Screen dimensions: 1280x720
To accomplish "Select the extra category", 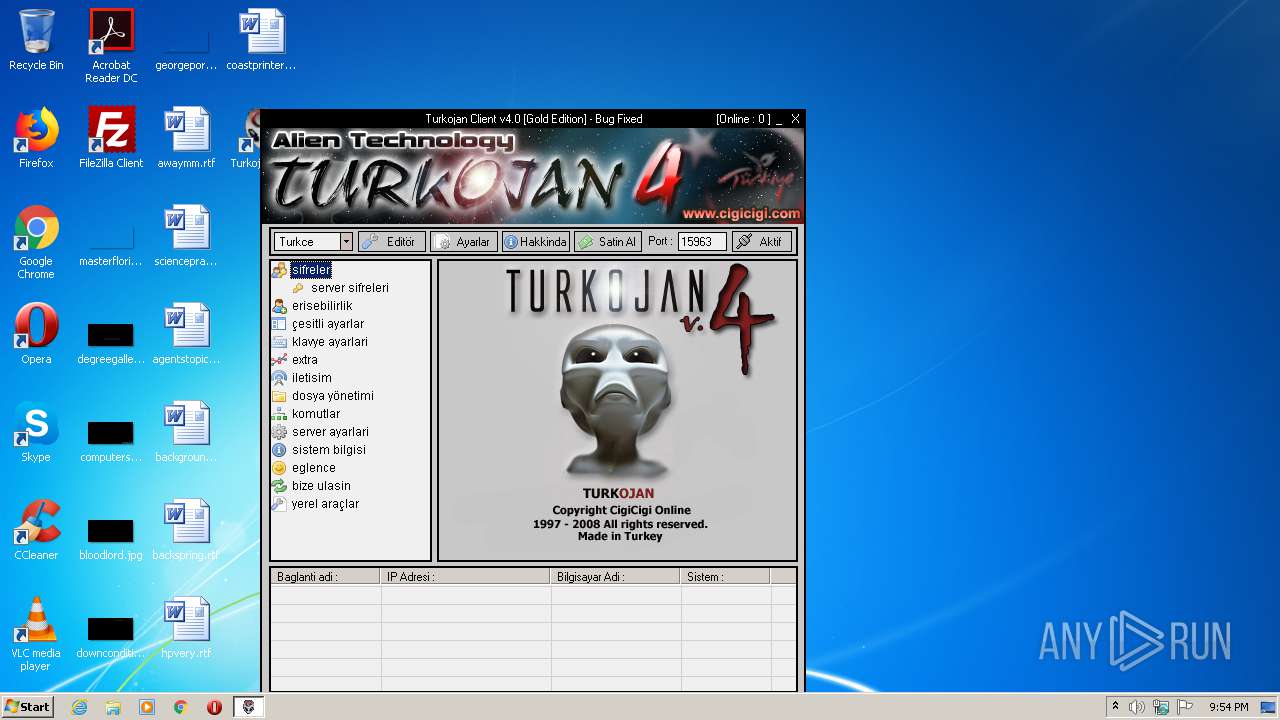I will (305, 360).
